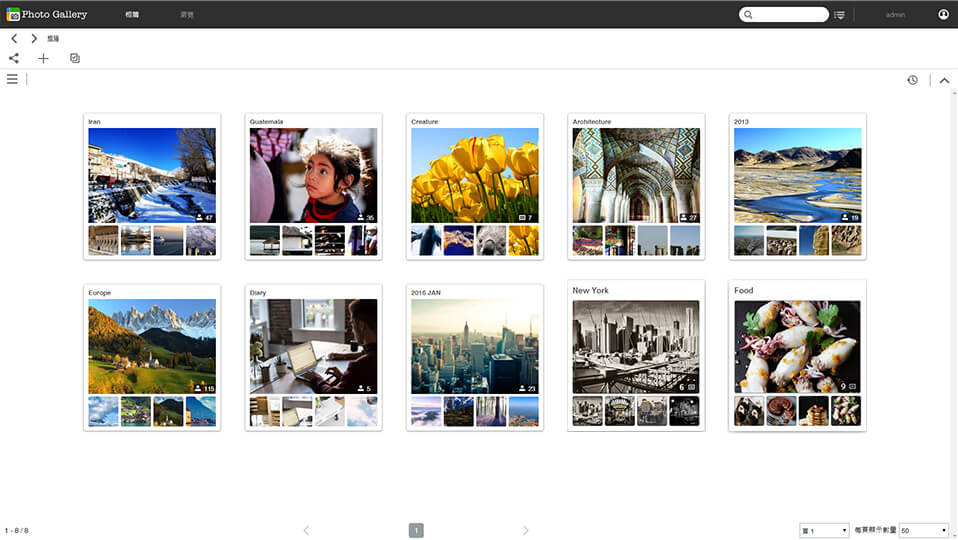Open the items-per-page dropdown showing 50
The width and height of the screenshot is (958, 540).
point(923,530)
